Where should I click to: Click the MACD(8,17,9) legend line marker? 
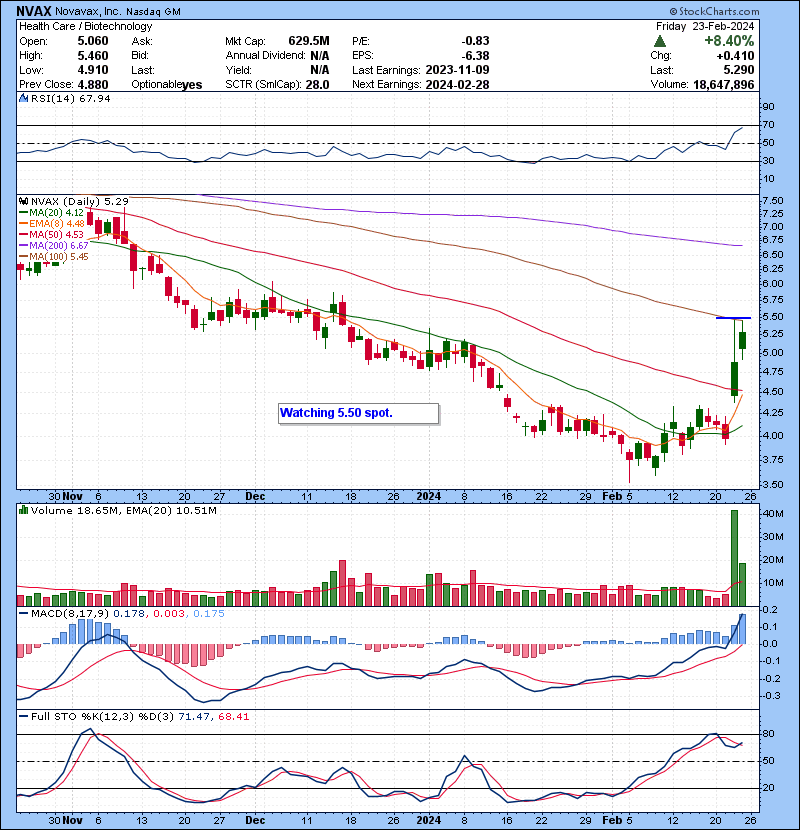point(23,614)
